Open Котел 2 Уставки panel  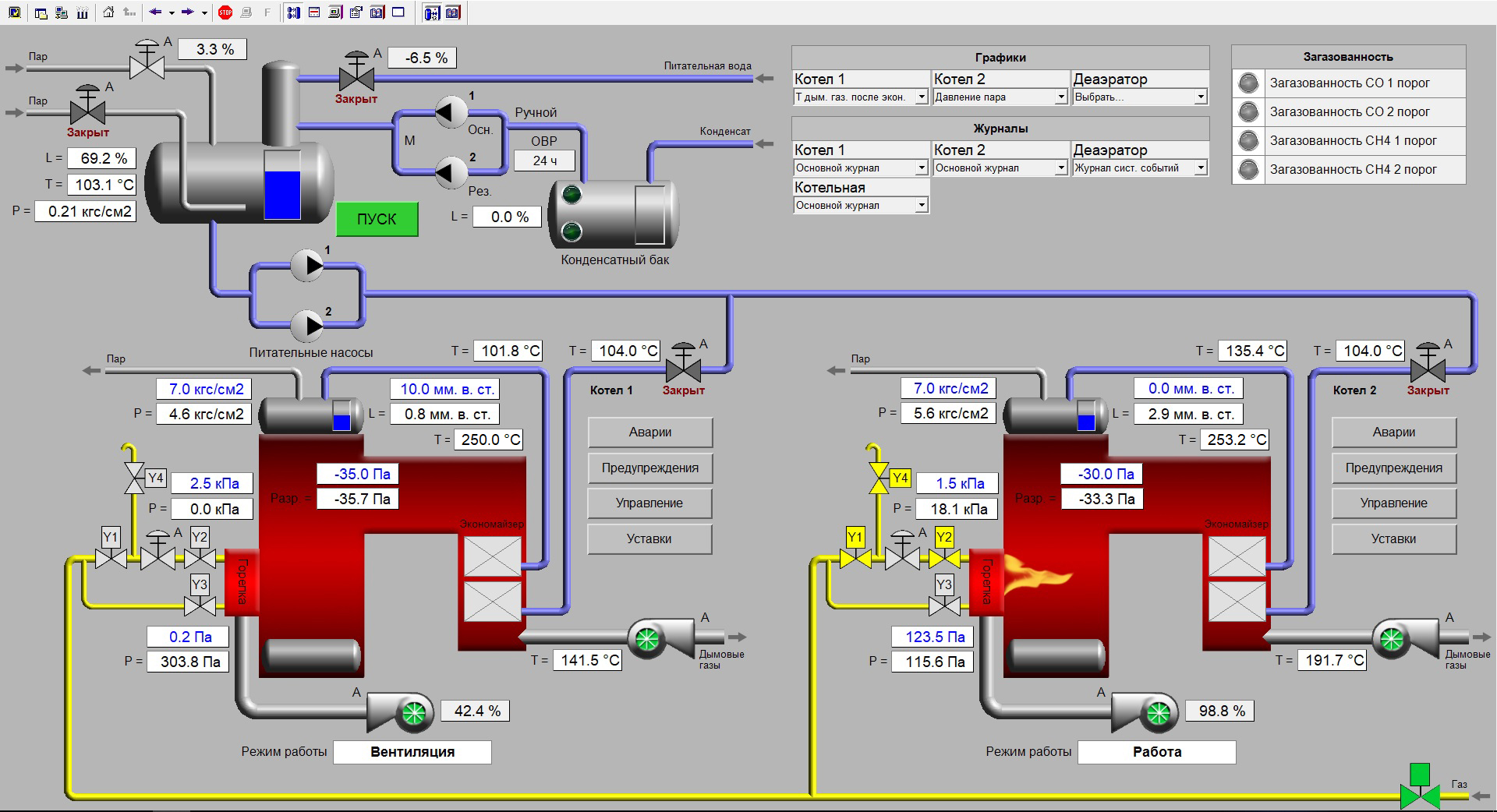coord(1394,538)
